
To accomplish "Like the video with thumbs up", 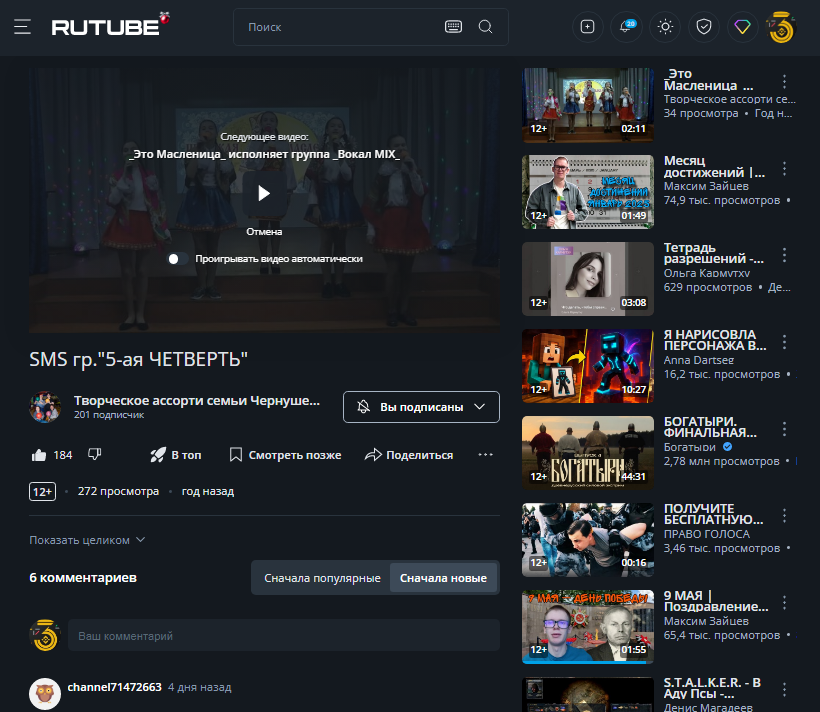I will coord(39,455).
